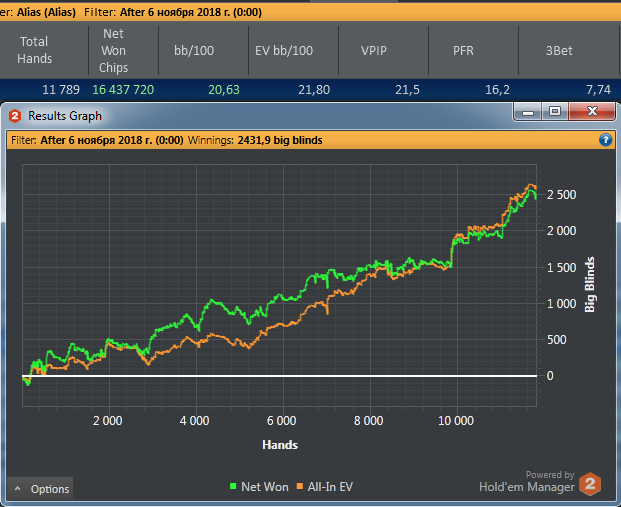Click the Winnings 2431,9 big blinds text

tap(255, 140)
